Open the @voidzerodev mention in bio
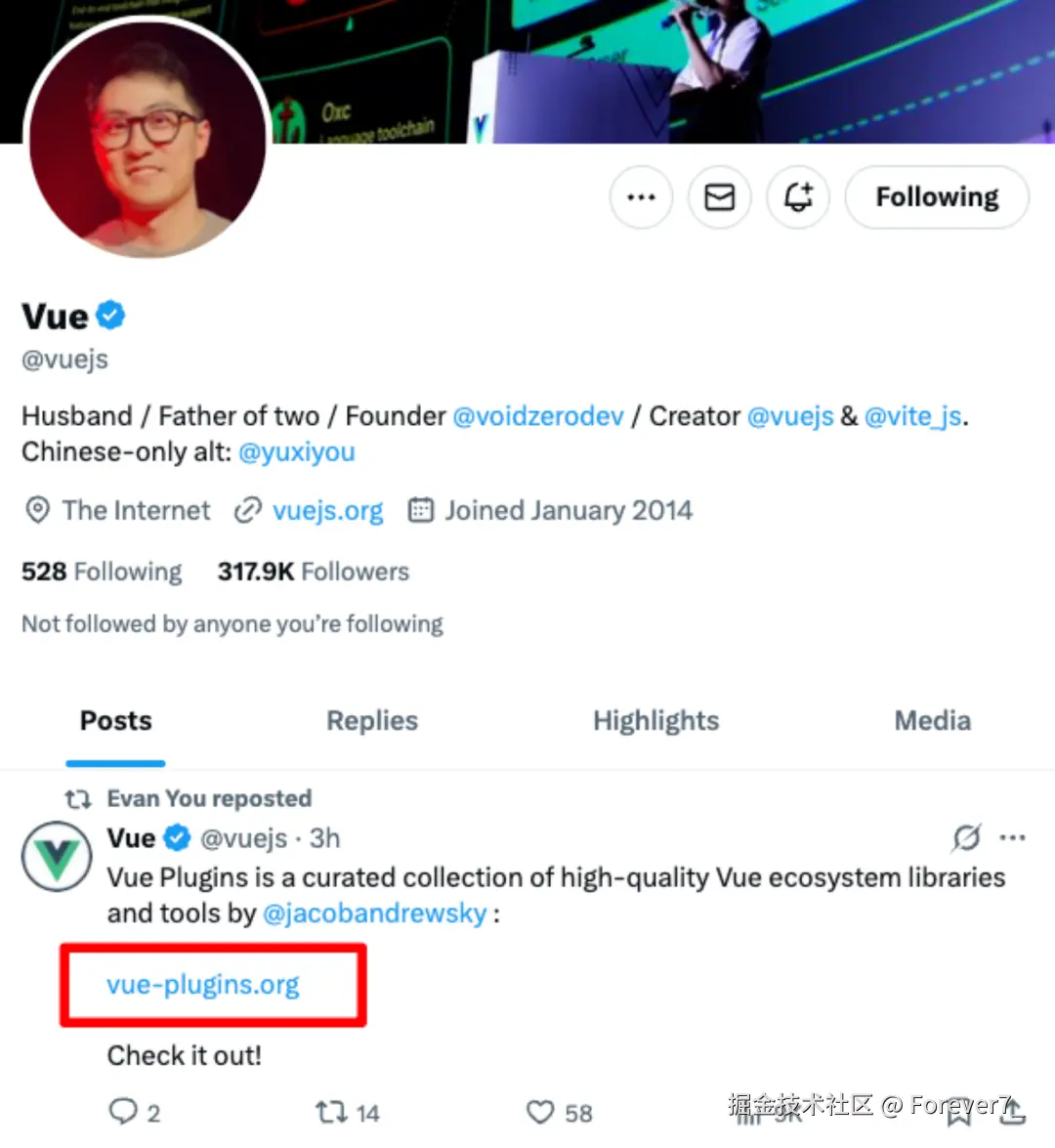1055x1148 pixels. tap(537, 416)
